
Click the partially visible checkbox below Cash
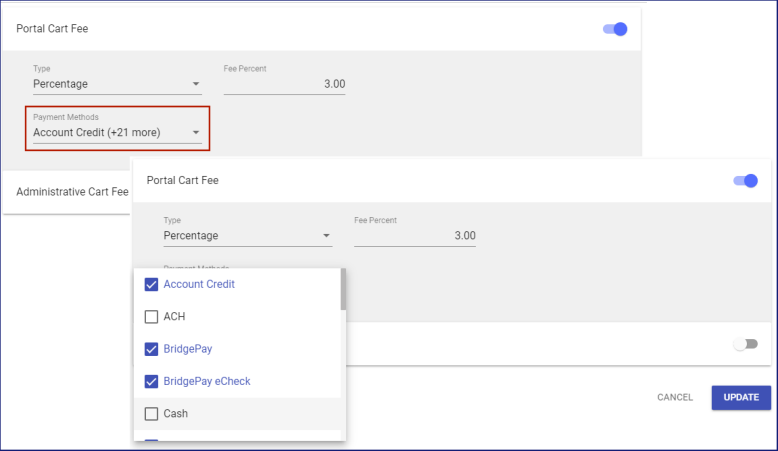coord(152,439)
